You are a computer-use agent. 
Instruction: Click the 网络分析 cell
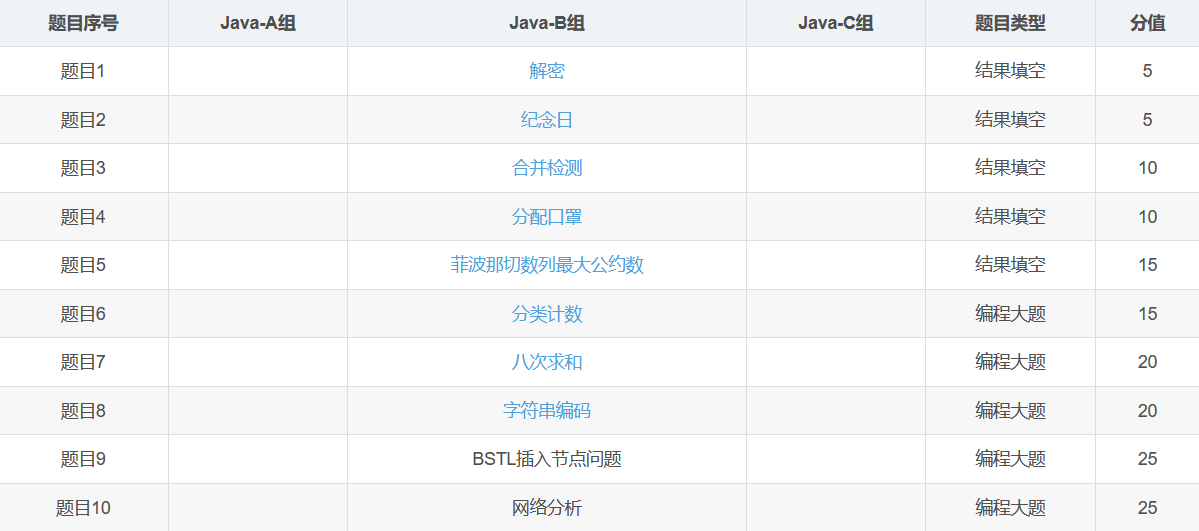click(547, 507)
